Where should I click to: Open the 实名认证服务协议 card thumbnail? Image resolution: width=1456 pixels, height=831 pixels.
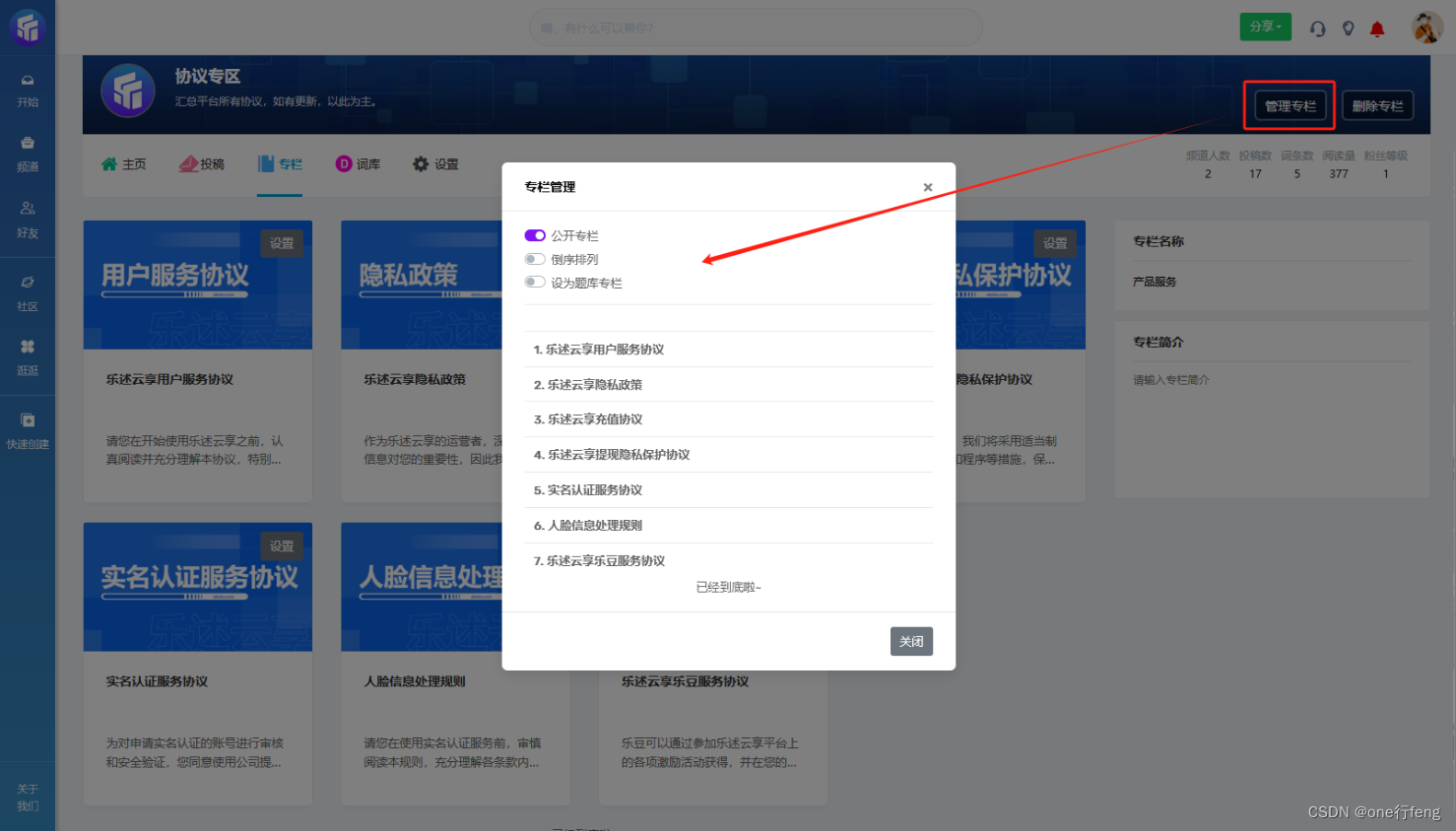pos(198,587)
